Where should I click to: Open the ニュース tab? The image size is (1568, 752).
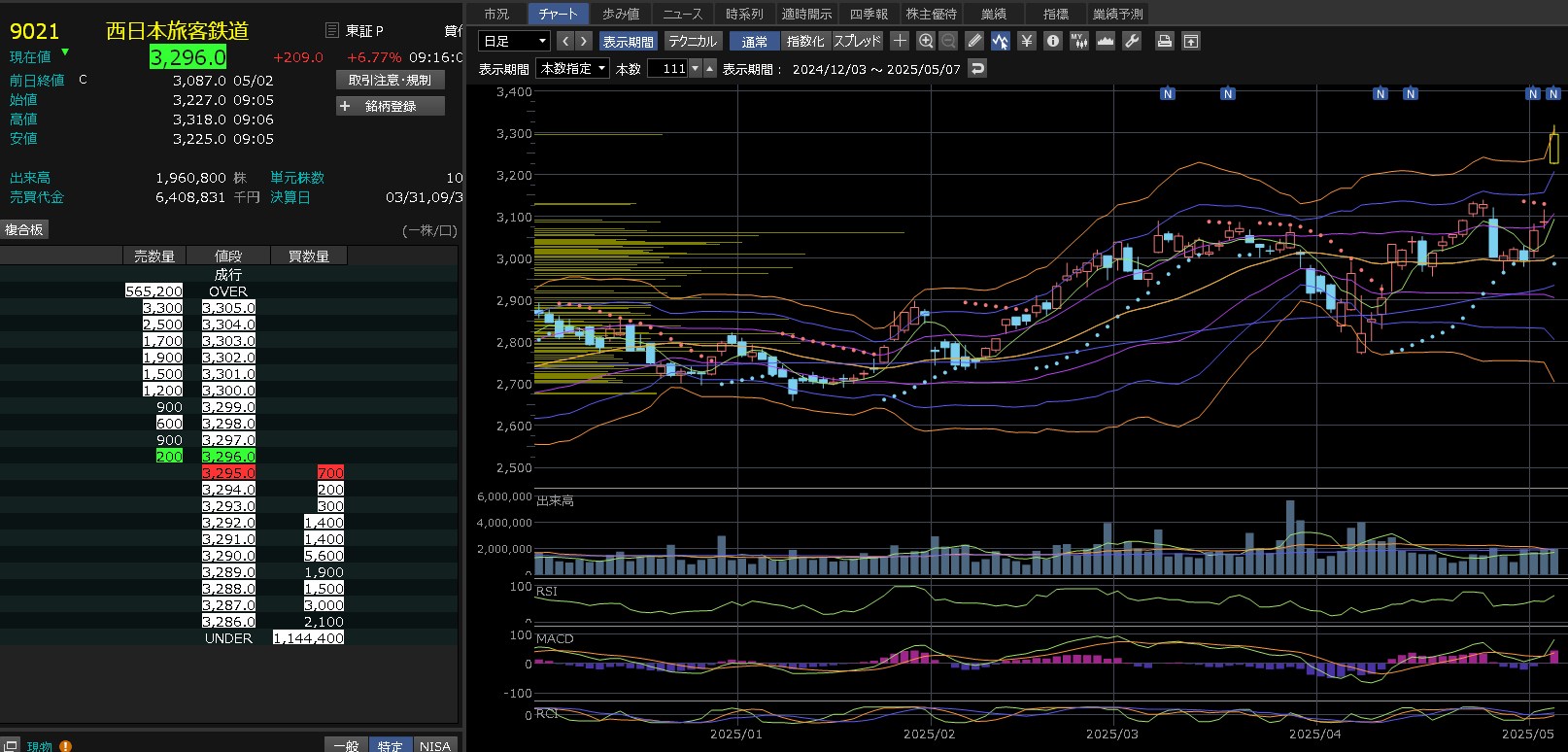tap(683, 14)
